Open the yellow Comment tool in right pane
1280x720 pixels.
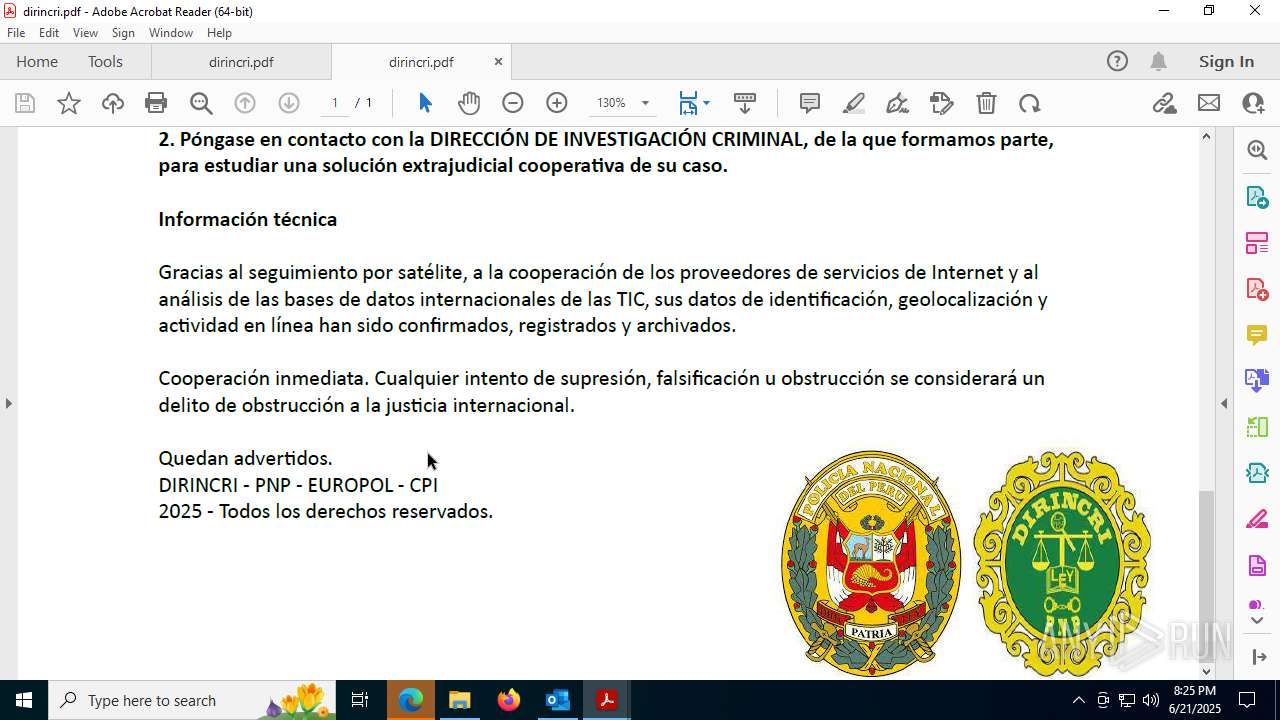click(x=1257, y=334)
